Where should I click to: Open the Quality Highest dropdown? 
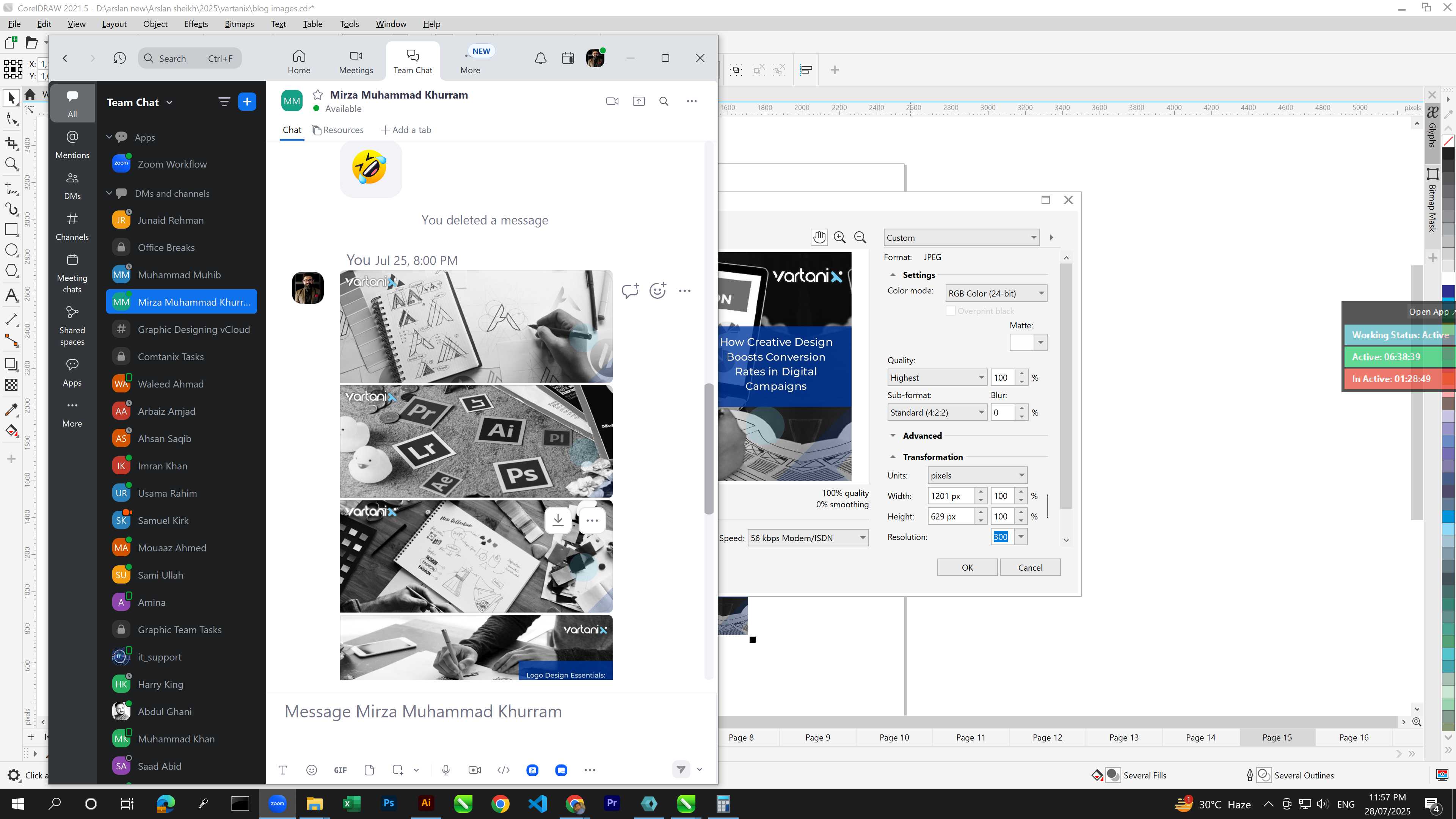pyautogui.click(x=937, y=378)
